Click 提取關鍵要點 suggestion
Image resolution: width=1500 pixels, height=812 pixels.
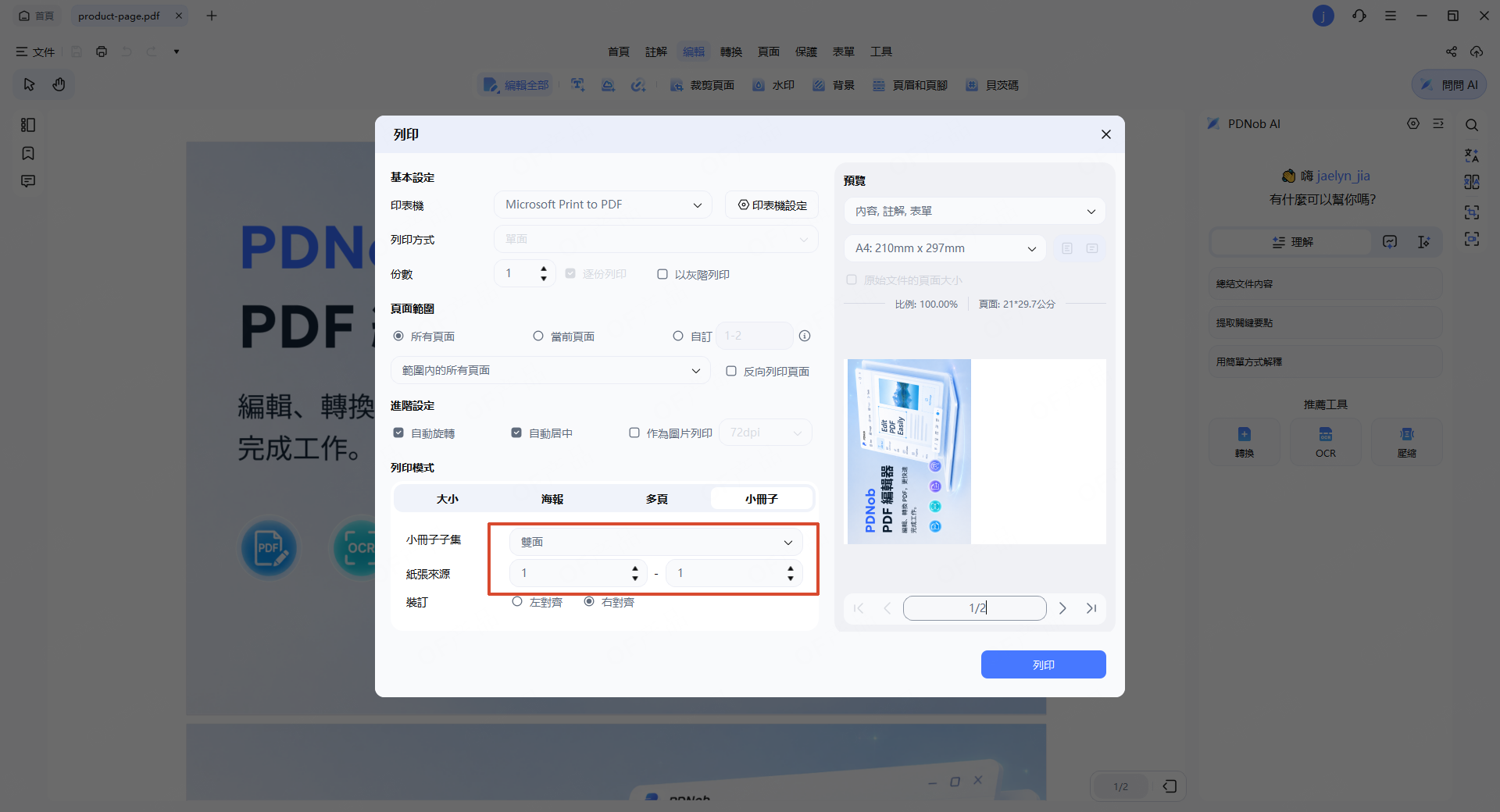point(1326,322)
